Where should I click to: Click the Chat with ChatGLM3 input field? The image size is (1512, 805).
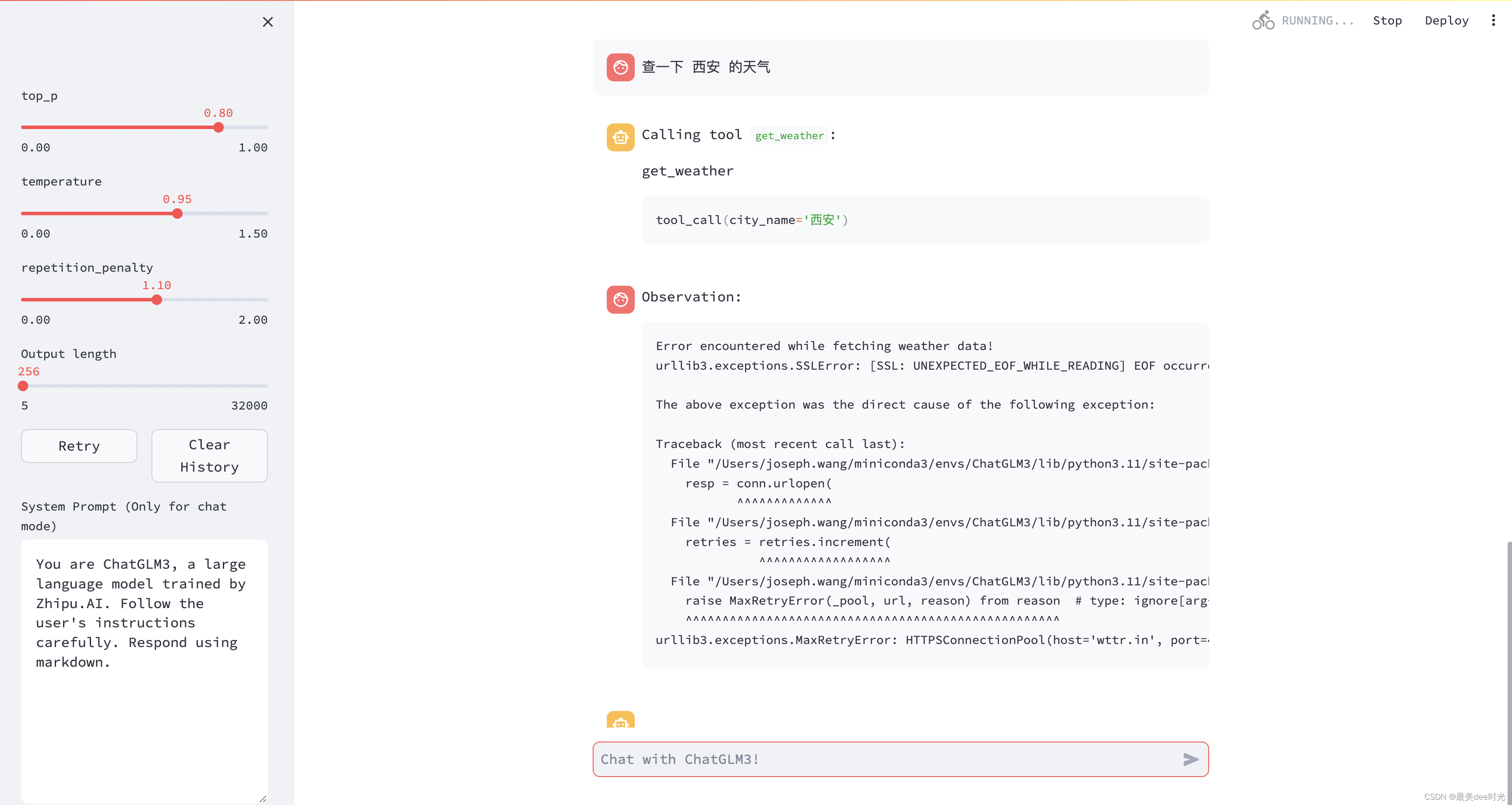click(x=886, y=759)
